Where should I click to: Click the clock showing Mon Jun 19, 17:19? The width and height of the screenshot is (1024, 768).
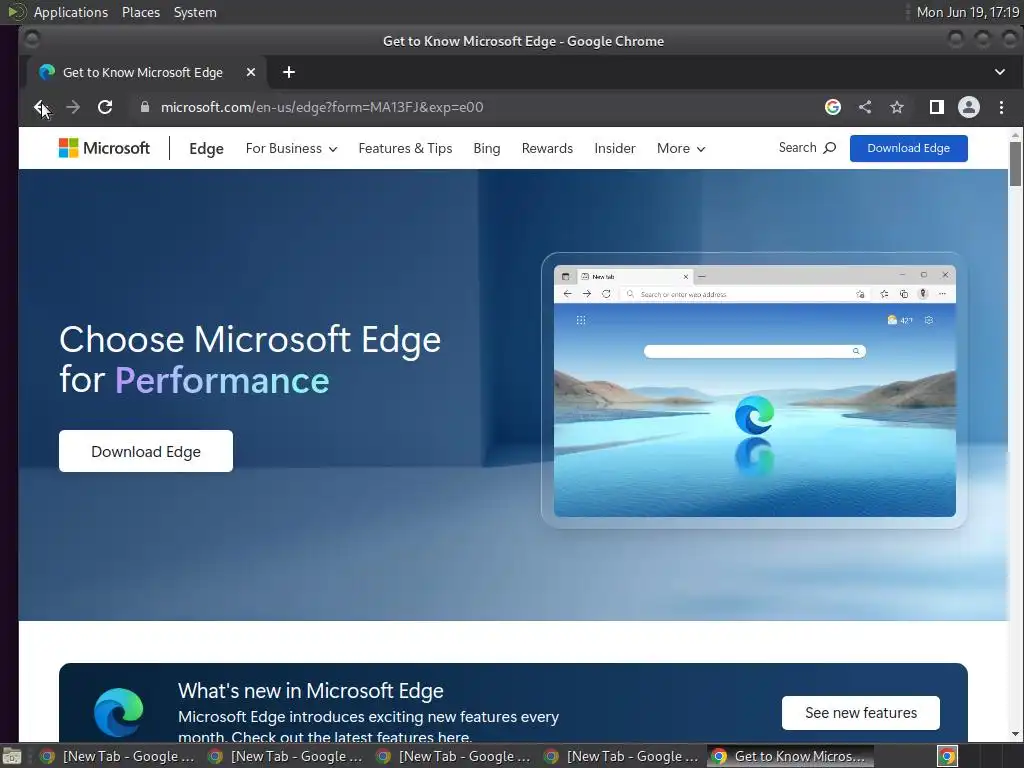pos(968,12)
